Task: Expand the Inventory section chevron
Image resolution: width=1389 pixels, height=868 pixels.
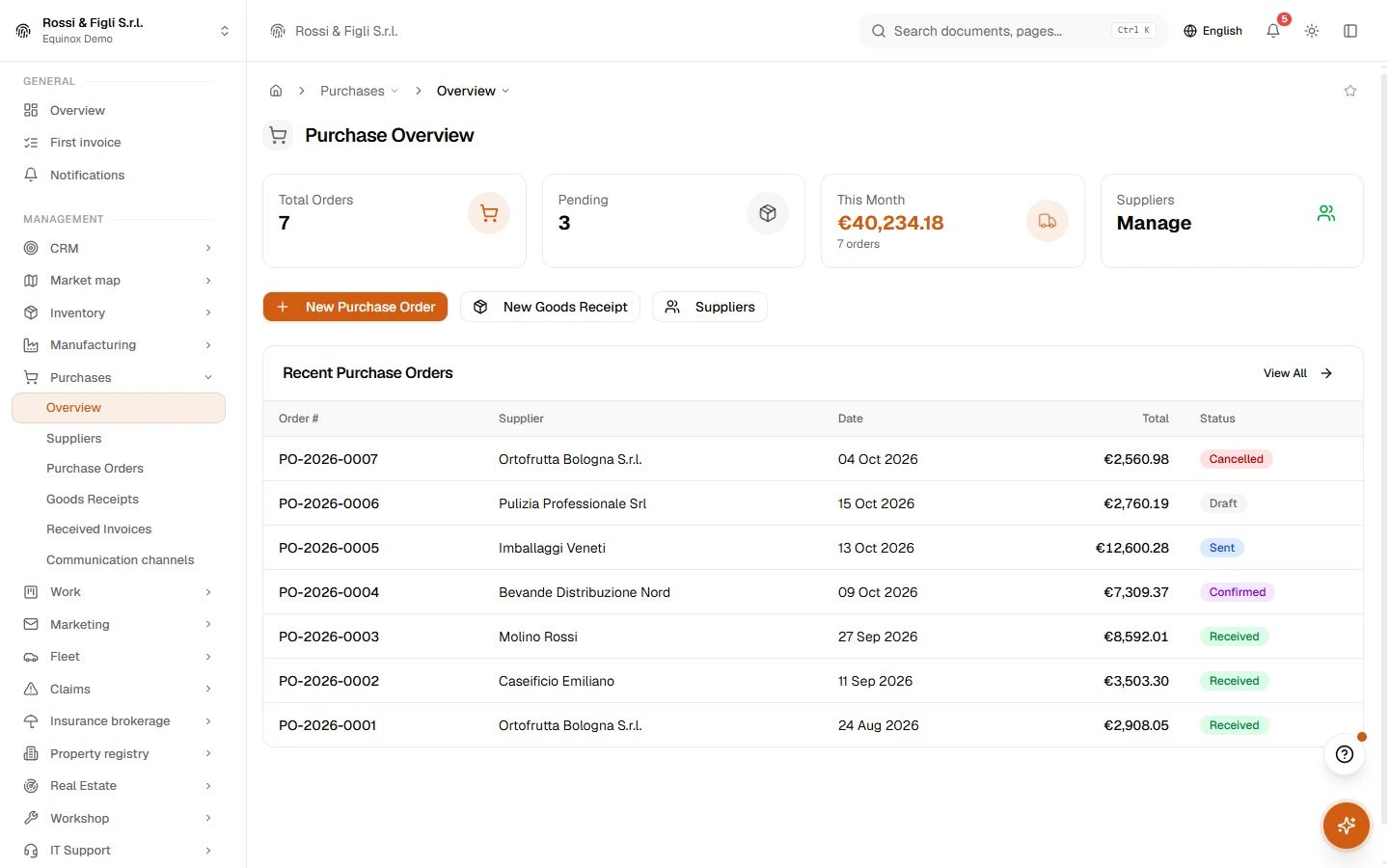Action: (x=208, y=313)
